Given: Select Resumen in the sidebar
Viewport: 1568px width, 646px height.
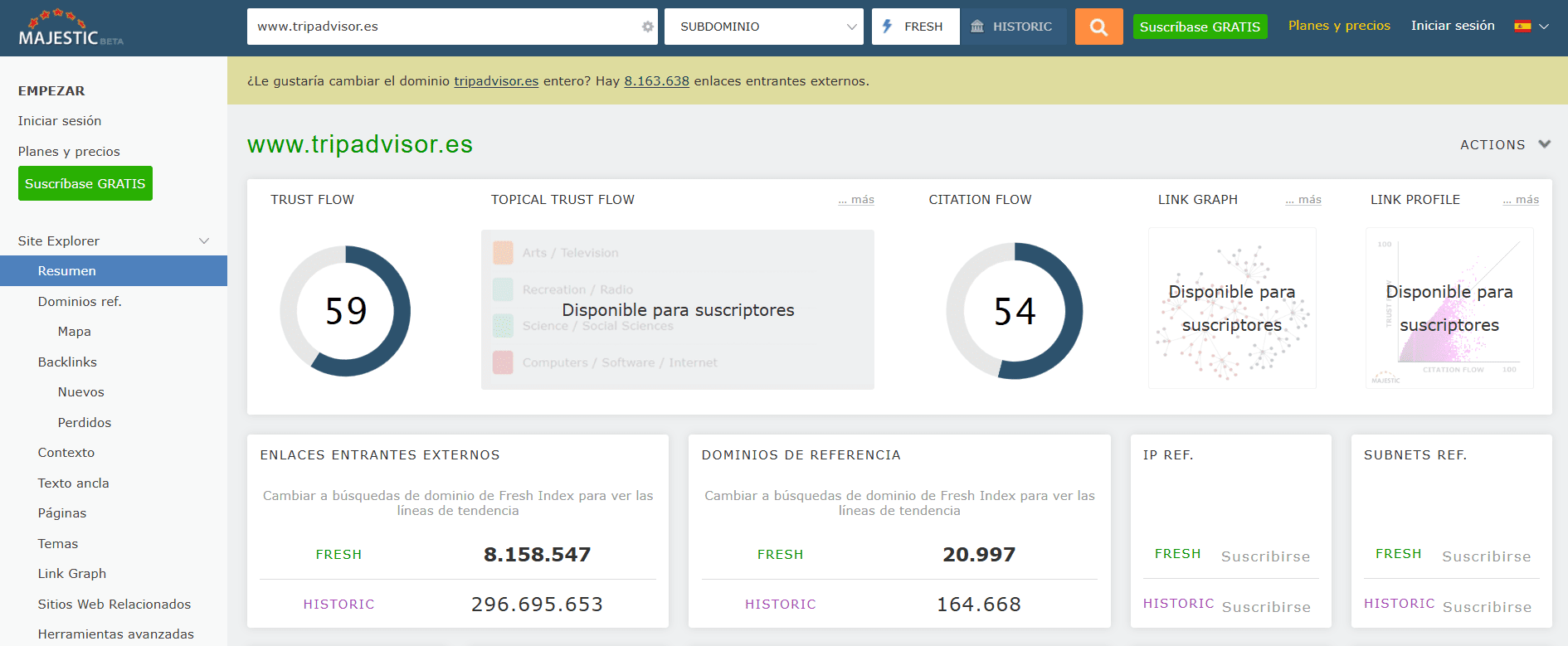Looking at the screenshot, I should click(114, 271).
